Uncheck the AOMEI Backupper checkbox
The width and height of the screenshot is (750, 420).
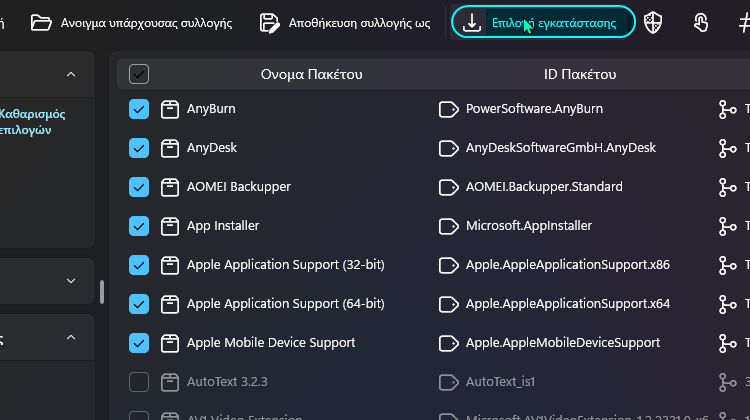coord(139,187)
